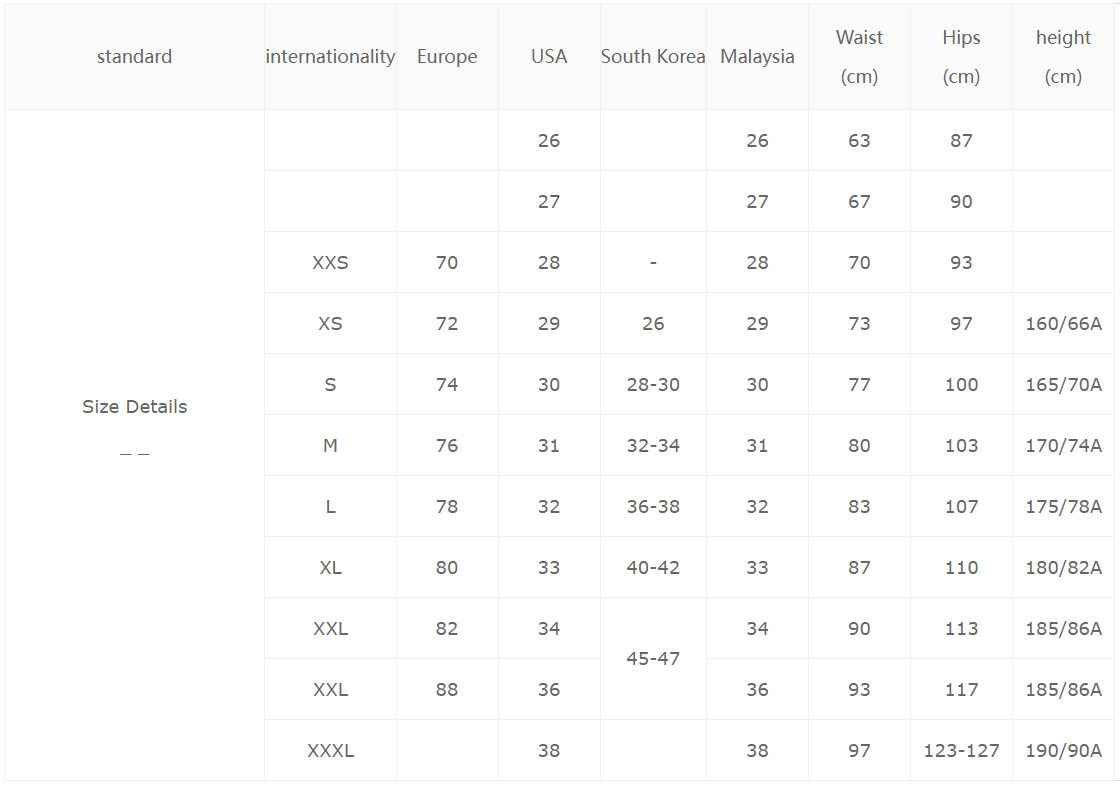Select the South Korea '45-47' merged cell

(653, 659)
